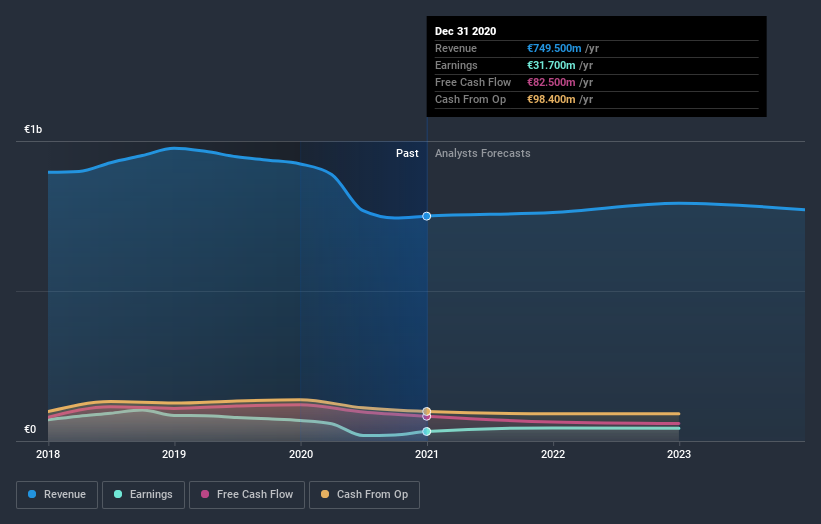Click the 2022 x-axis label
This screenshot has width=821, height=524.
coord(553,454)
